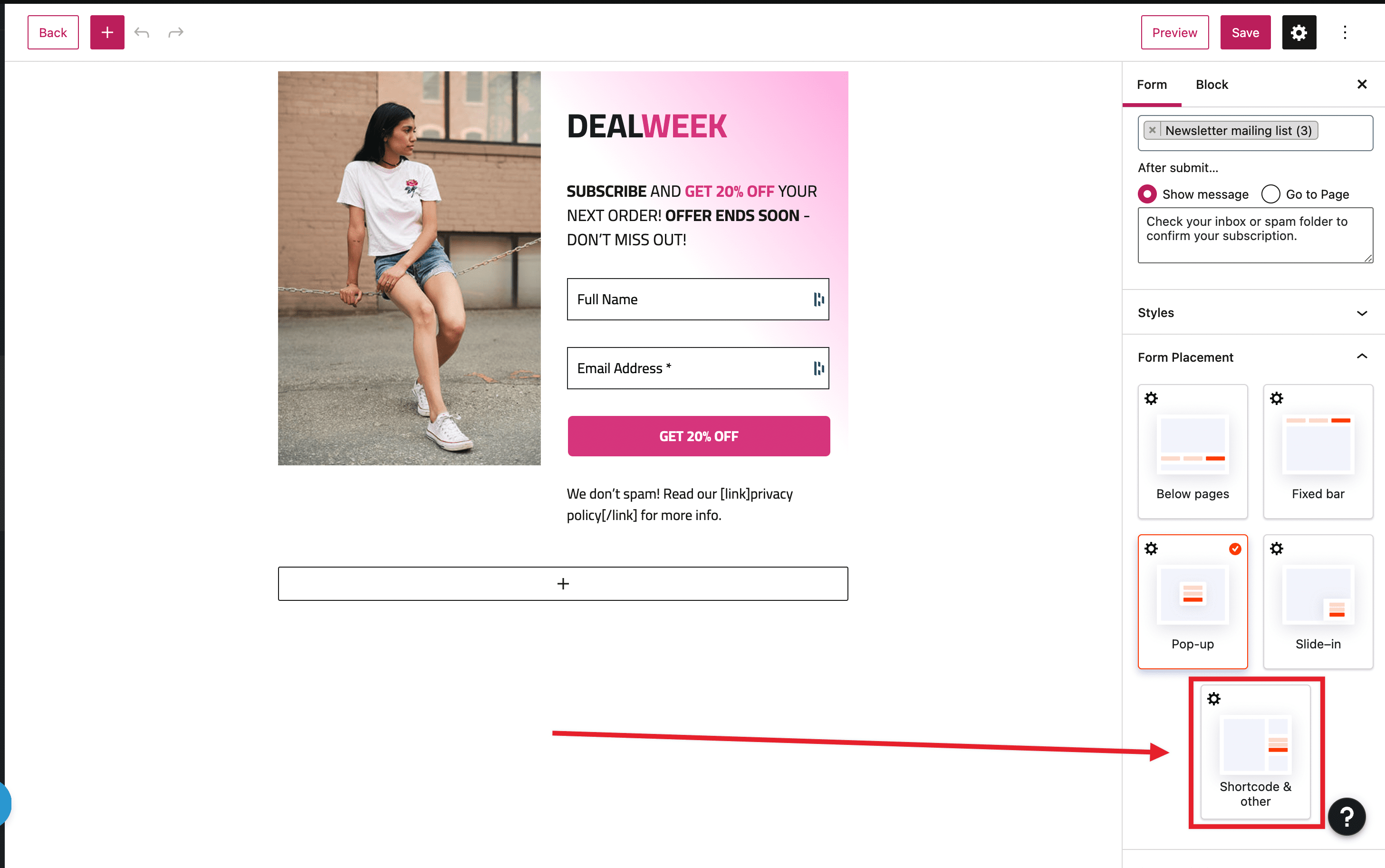
Task: Open the list selection combo box
Action: click(1255, 133)
